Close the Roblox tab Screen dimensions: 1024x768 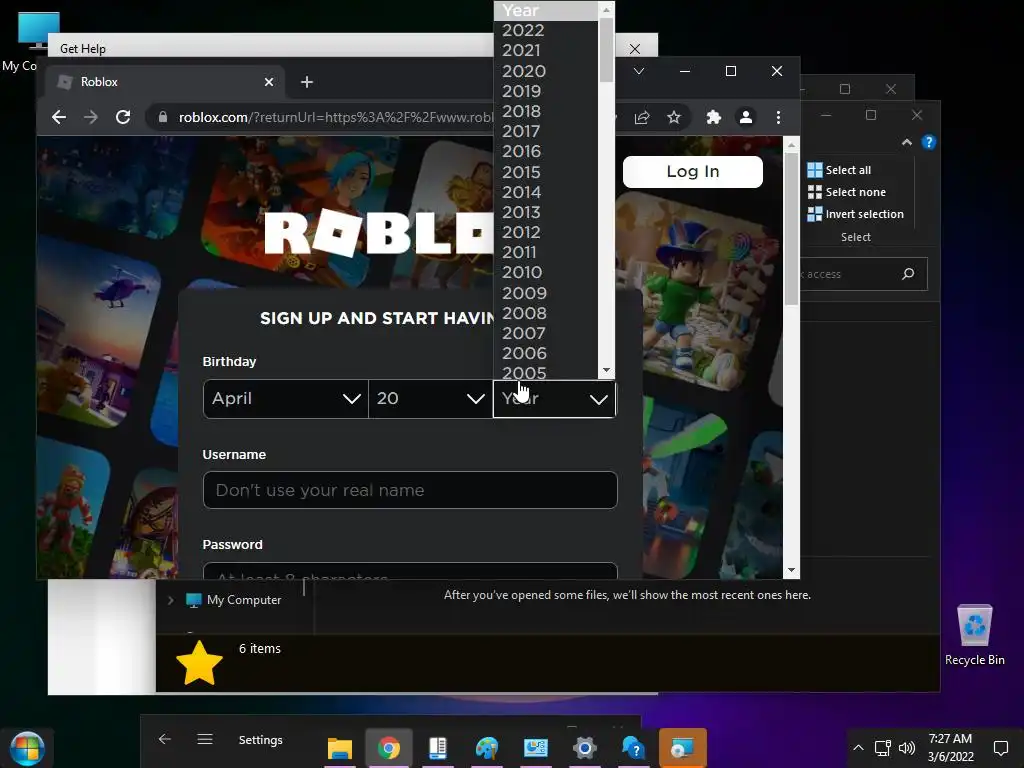coord(268,82)
